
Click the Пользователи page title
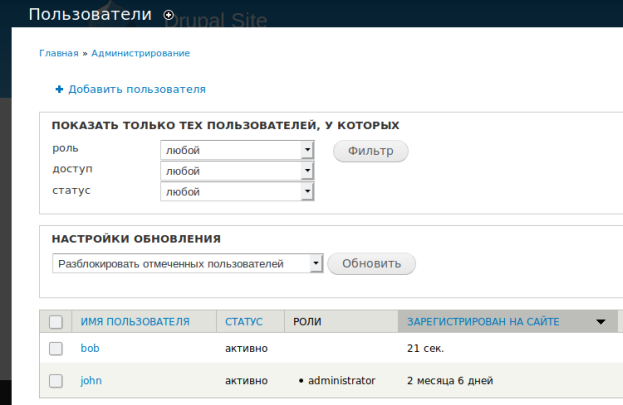[x=90, y=15]
